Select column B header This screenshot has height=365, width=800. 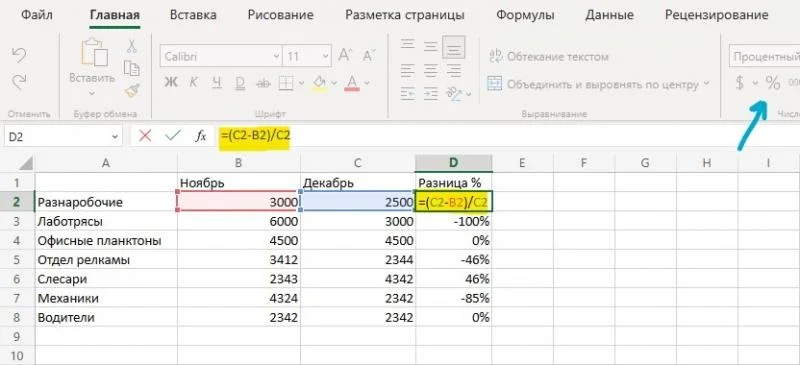(239, 163)
